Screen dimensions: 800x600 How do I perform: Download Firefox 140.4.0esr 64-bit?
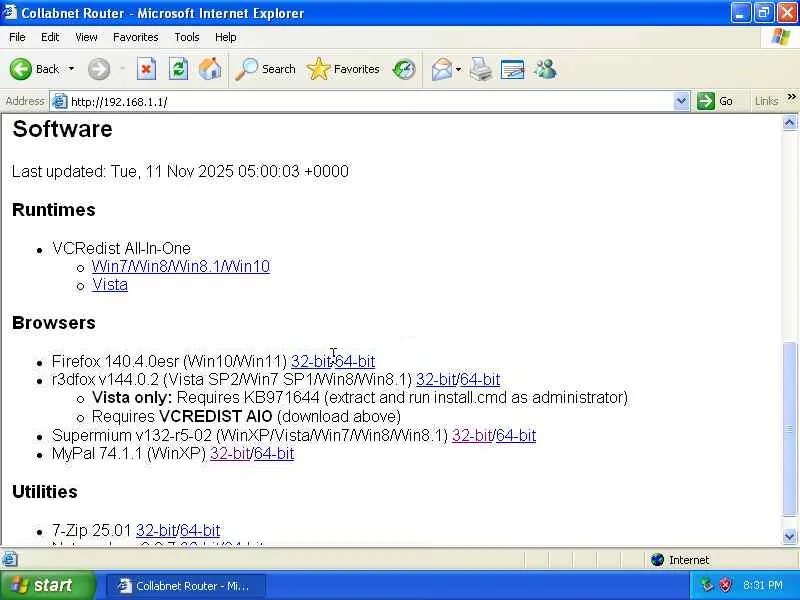pos(355,361)
